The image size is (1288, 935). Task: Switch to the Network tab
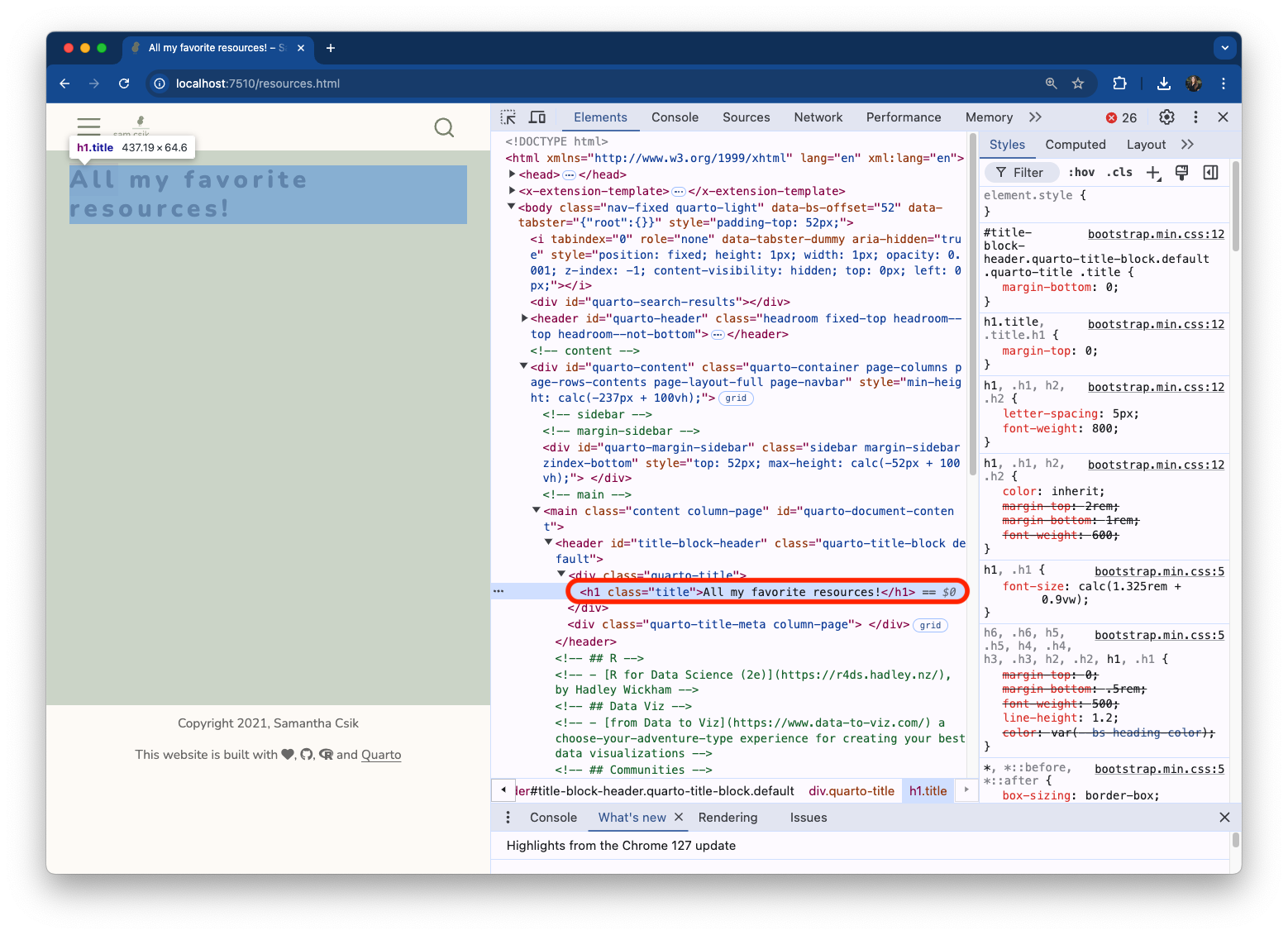[818, 117]
